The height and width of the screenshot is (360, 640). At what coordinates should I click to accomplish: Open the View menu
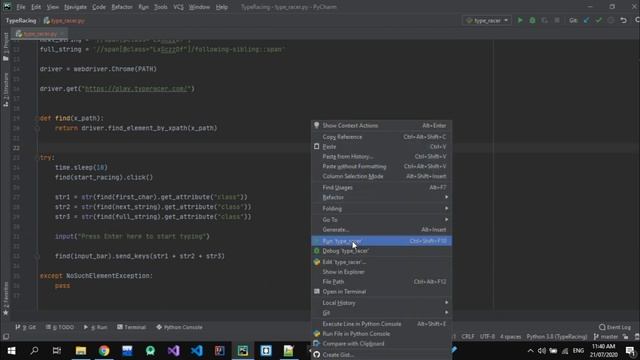[53, 7]
